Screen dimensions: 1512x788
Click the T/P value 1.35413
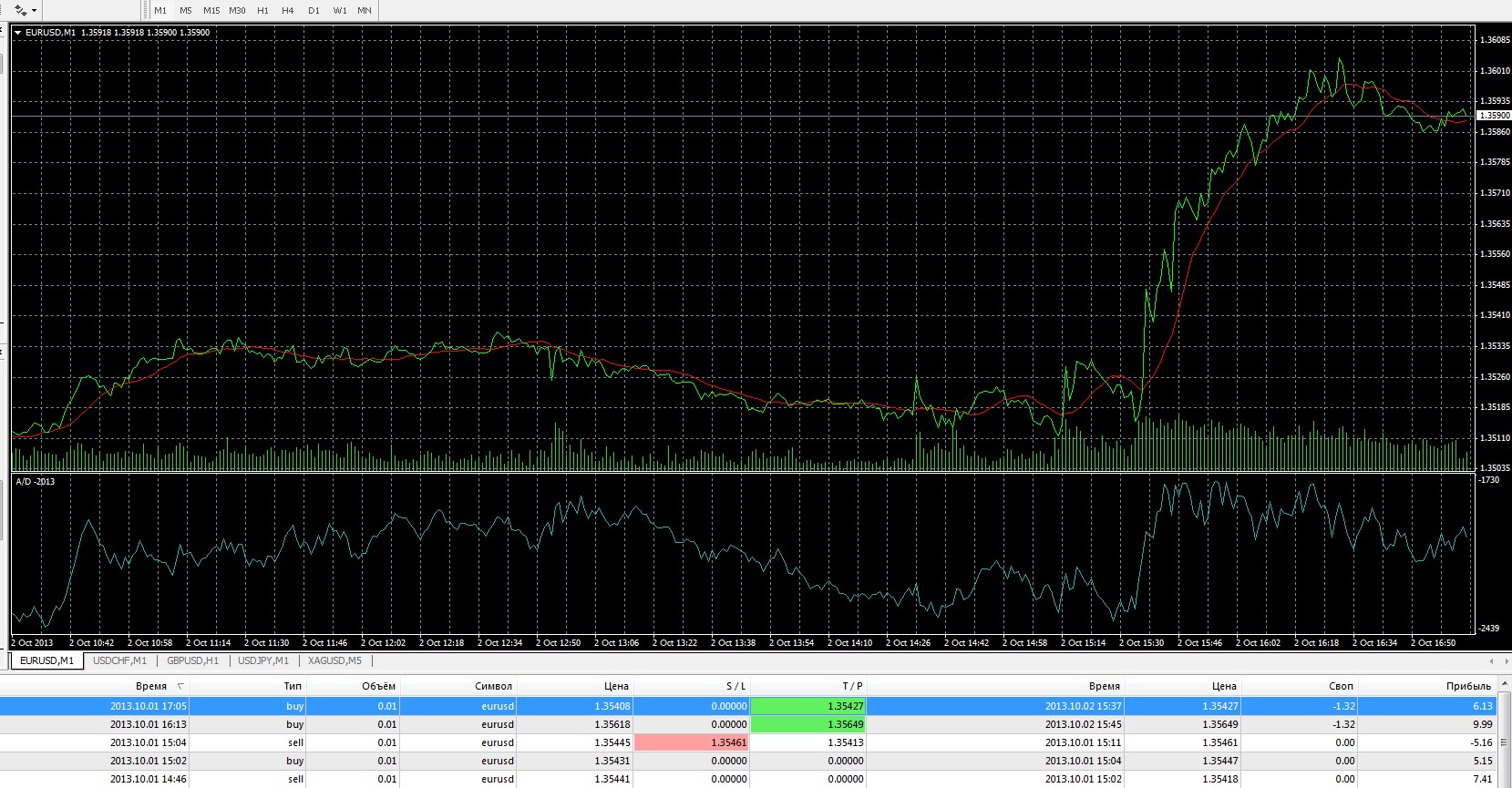click(x=846, y=742)
